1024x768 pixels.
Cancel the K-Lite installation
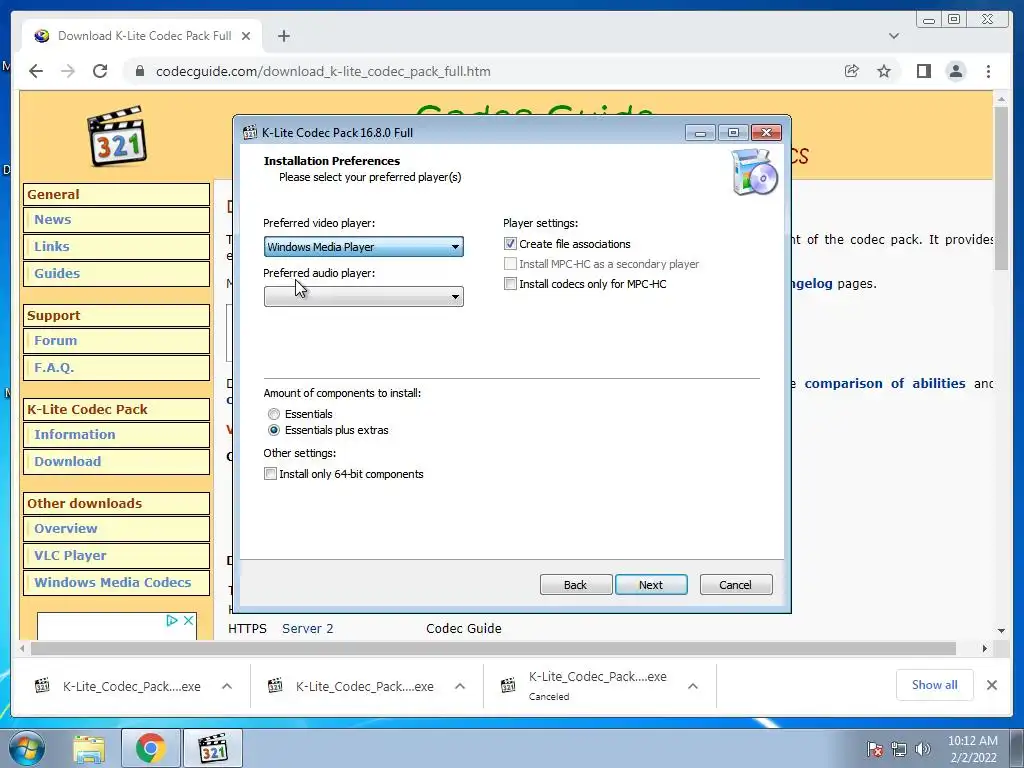735,584
